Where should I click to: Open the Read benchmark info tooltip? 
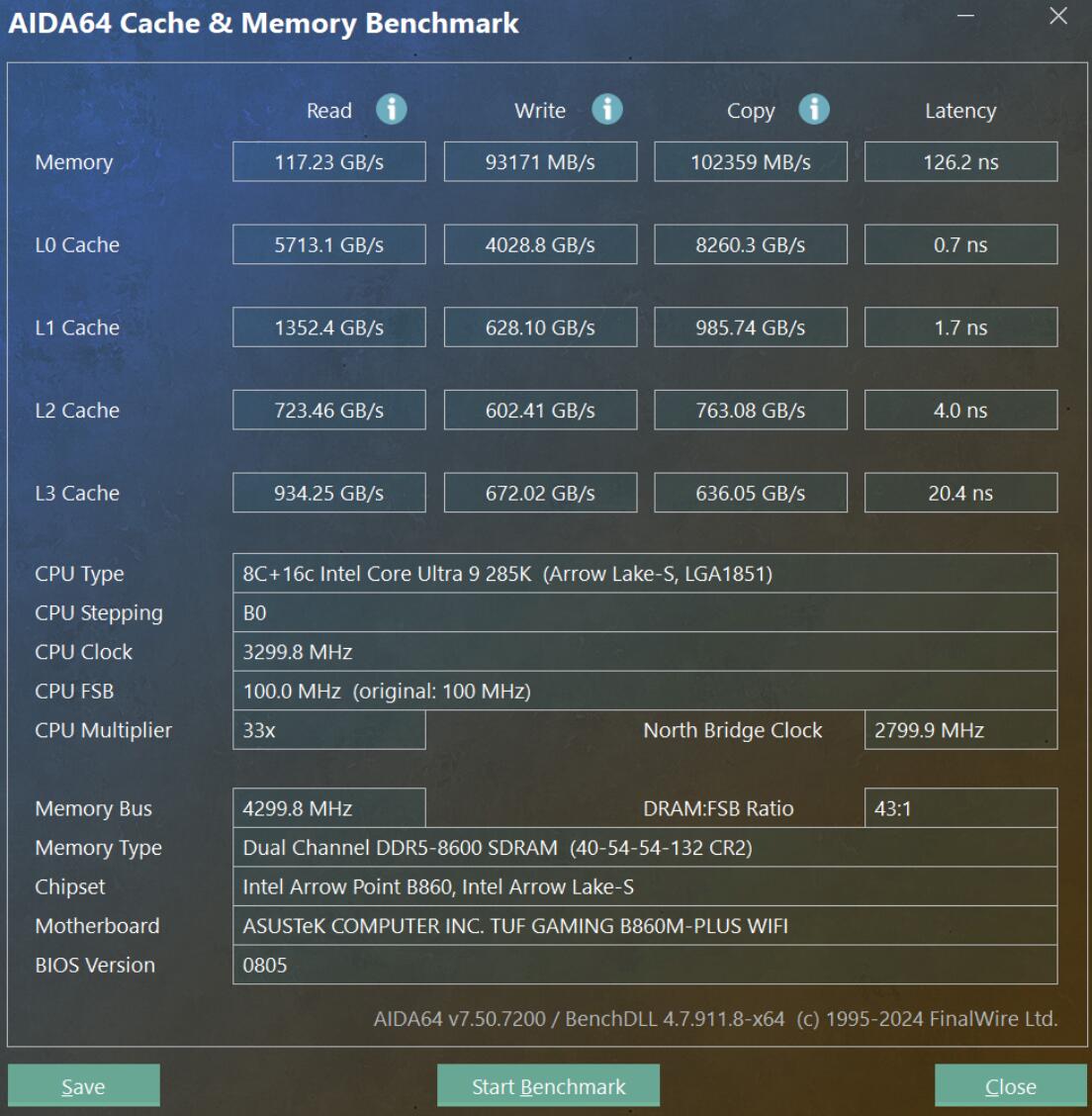pyautogui.click(x=390, y=110)
